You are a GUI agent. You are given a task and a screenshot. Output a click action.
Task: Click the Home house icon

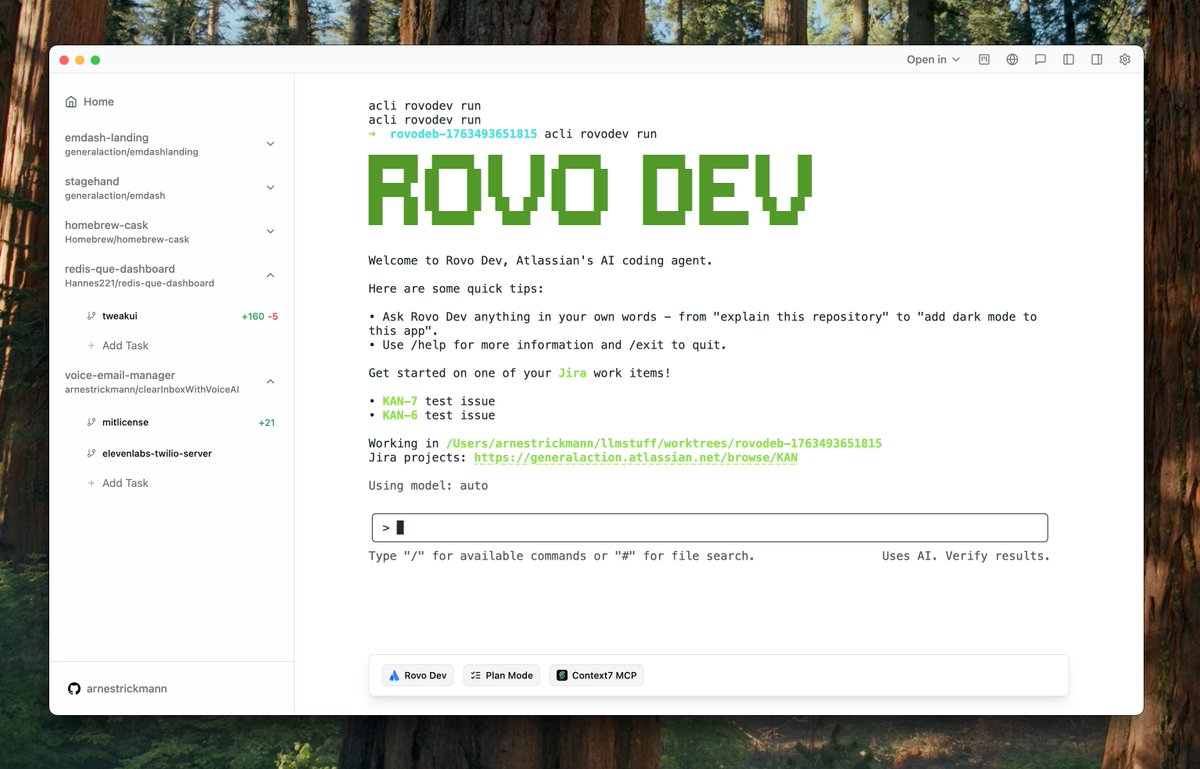point(71,102)
